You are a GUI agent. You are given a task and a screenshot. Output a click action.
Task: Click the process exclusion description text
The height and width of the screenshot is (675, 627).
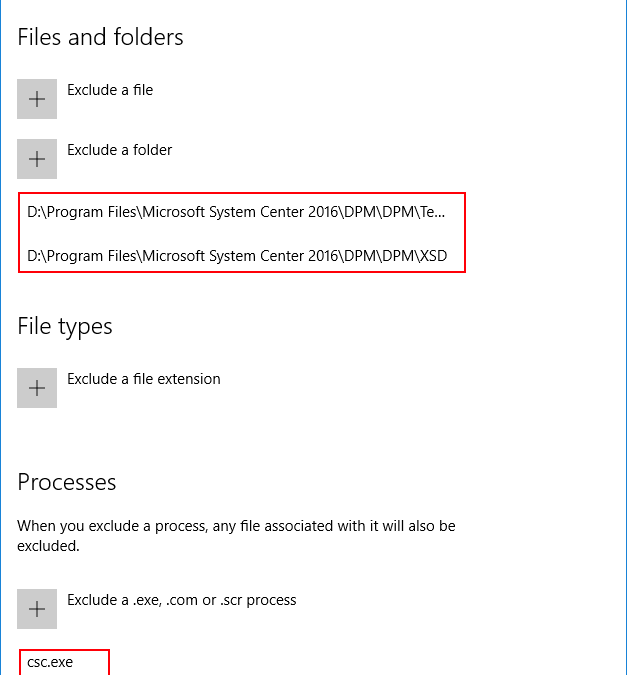coord(236,536)
